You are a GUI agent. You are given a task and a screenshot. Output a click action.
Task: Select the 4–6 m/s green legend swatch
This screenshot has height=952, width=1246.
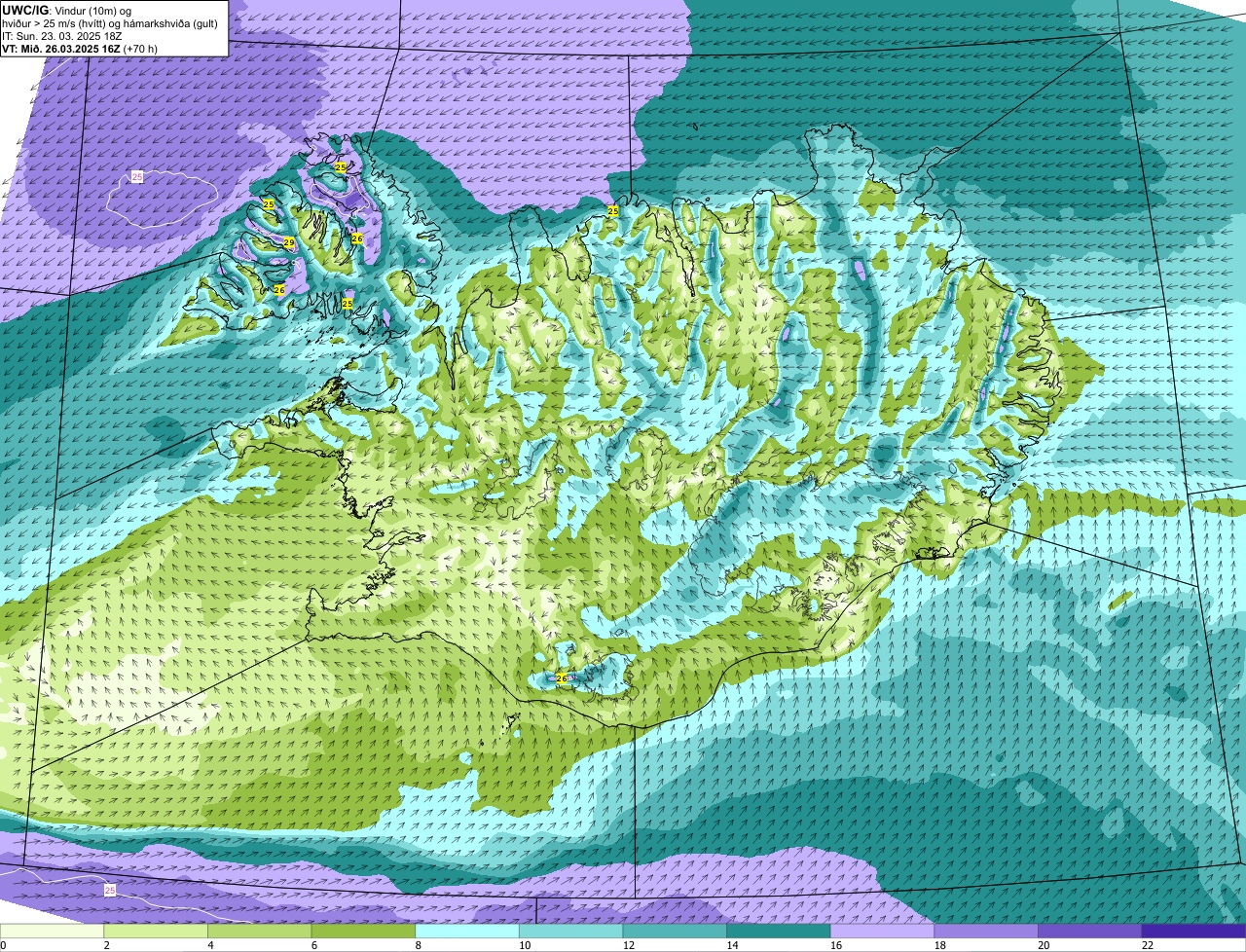(259, 931)
